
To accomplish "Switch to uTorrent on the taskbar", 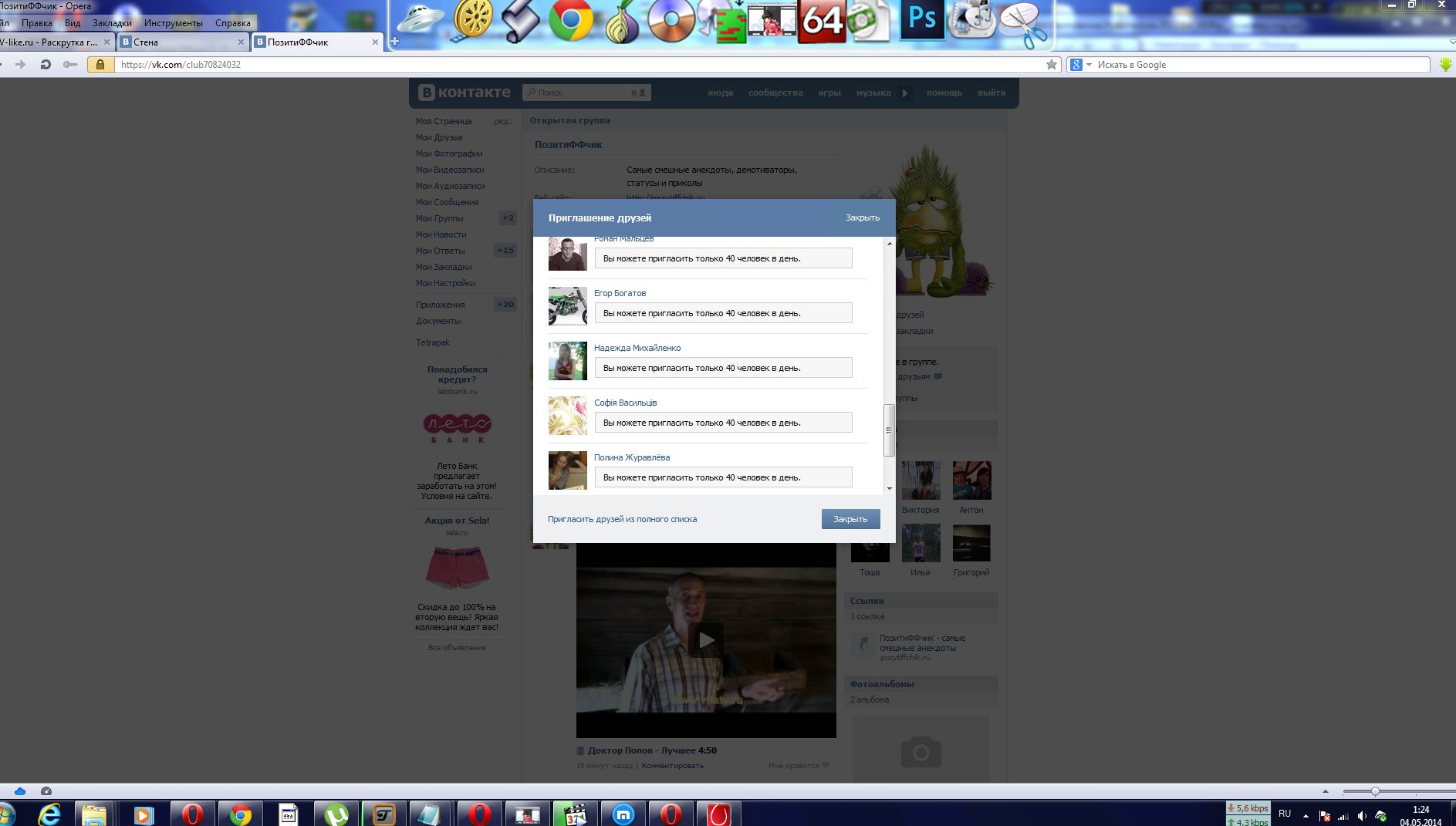I will (x=336, y=814).
